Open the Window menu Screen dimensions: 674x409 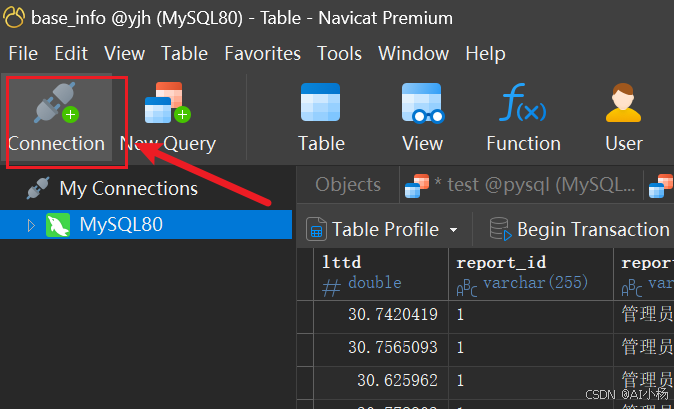click(414, 54)
